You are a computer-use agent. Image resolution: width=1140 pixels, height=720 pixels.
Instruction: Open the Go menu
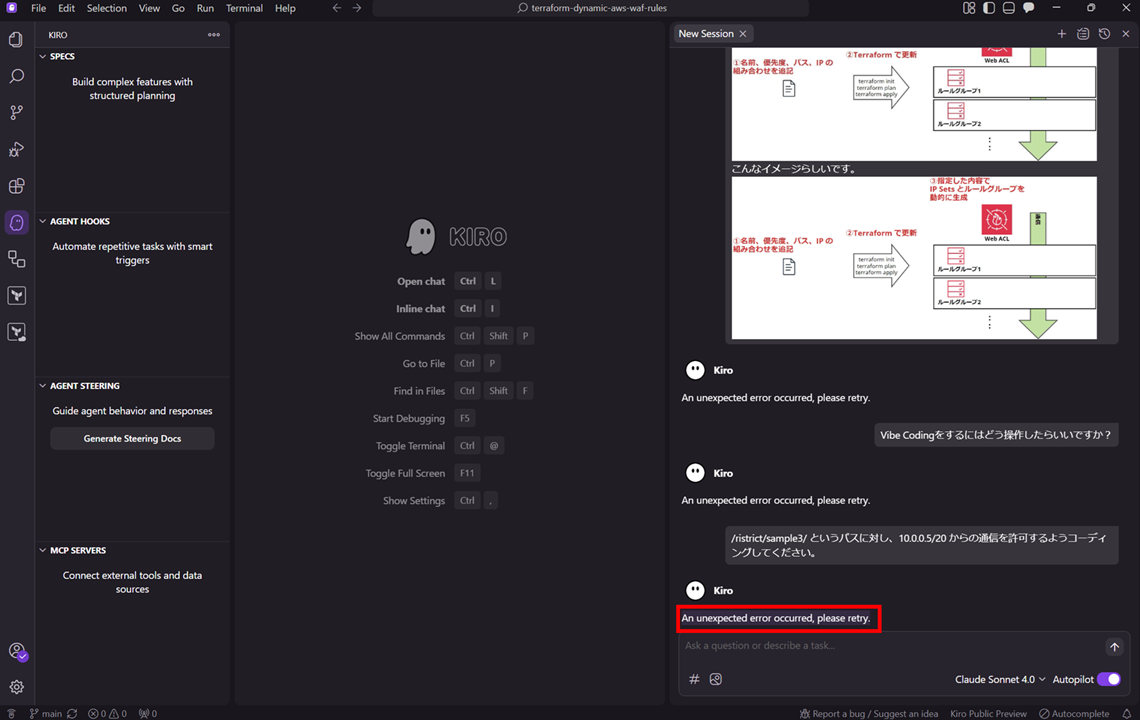[178, 8]
